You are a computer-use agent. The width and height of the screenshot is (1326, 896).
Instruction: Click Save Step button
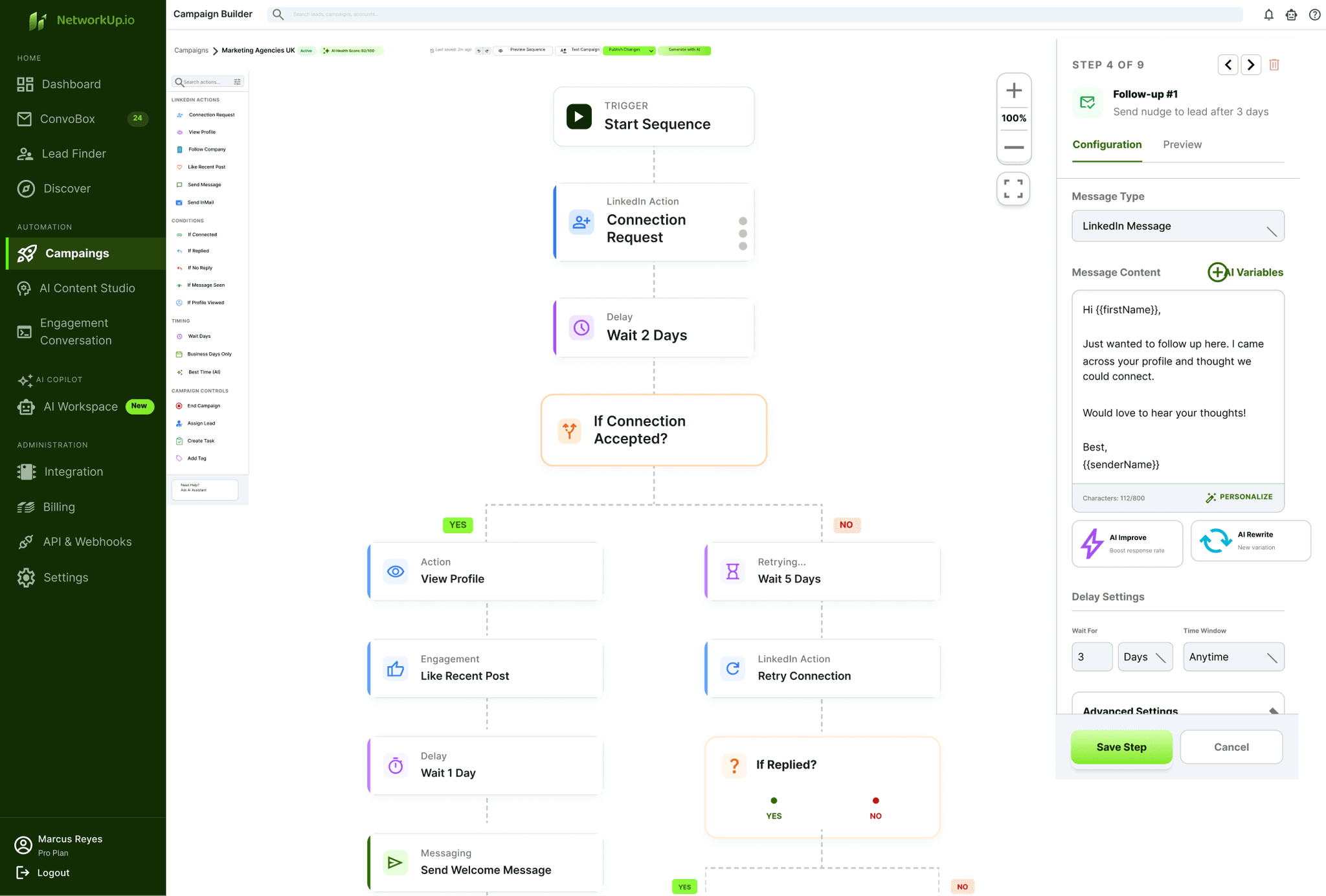[x=1121, y=747]
